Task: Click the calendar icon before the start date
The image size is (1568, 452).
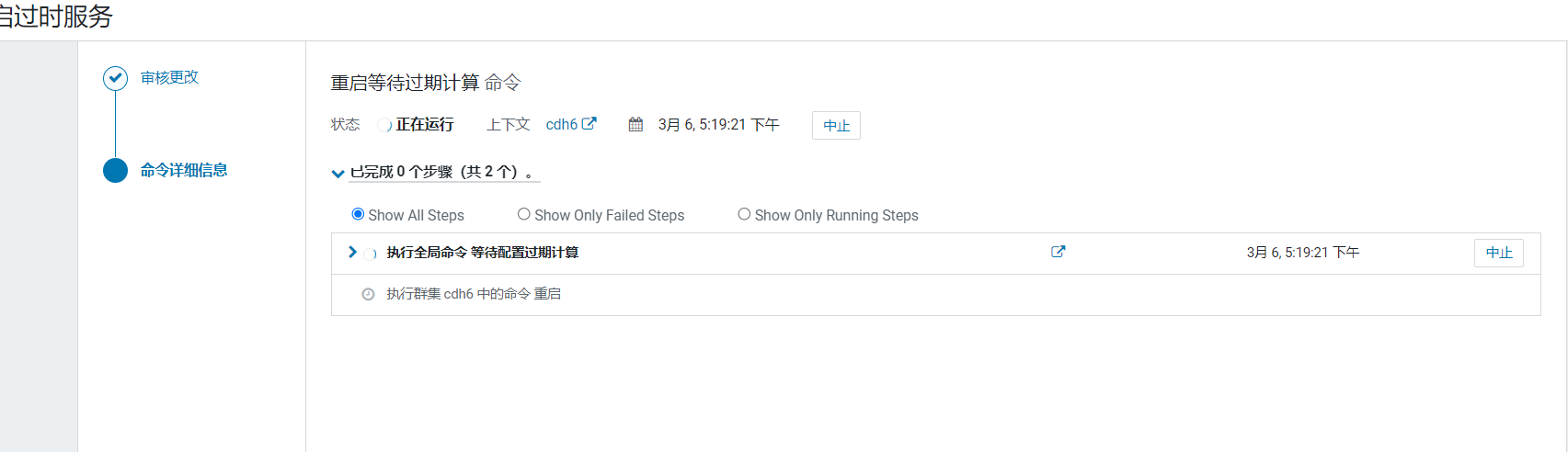Action: [635, 124]
